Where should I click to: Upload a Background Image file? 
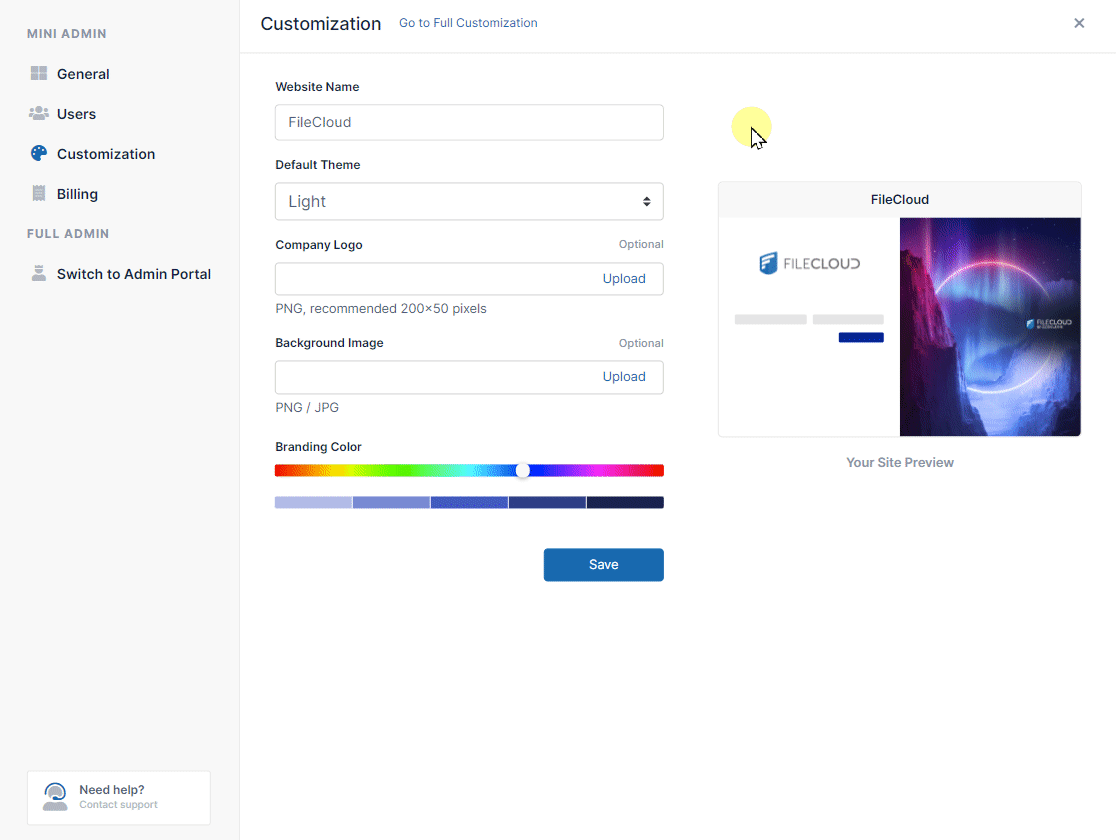[x=624, y=376]
